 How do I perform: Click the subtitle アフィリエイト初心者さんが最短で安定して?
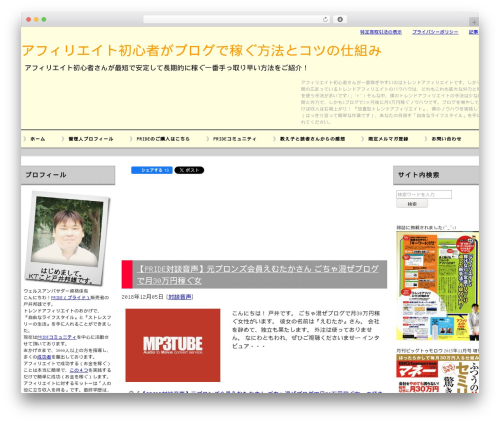(166, 68)
